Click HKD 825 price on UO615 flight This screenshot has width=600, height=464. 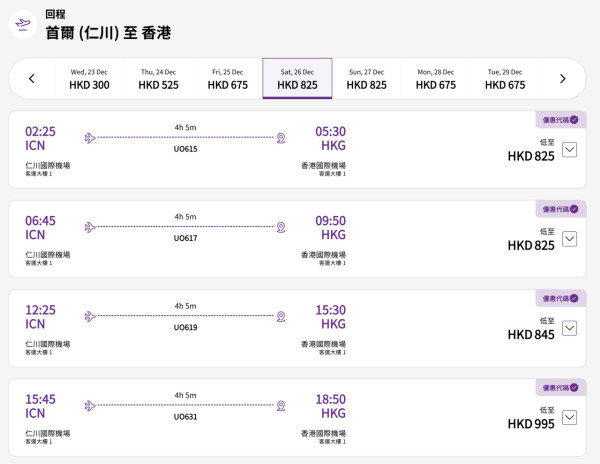531,156
